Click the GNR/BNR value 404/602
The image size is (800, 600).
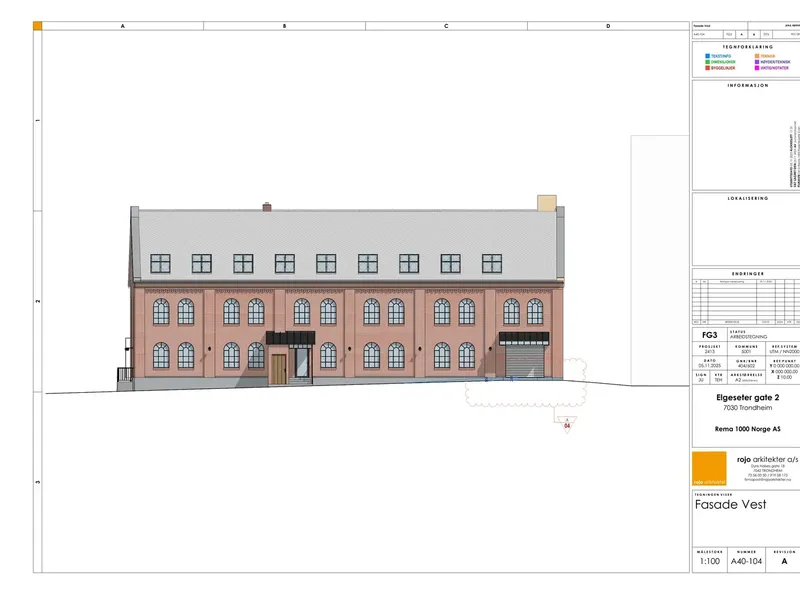point(746,366)
